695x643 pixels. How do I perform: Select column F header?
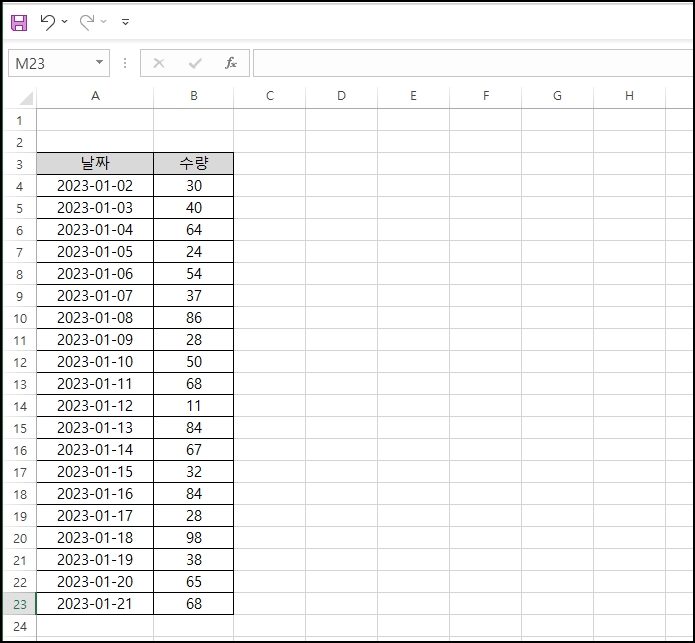[485, 96]
